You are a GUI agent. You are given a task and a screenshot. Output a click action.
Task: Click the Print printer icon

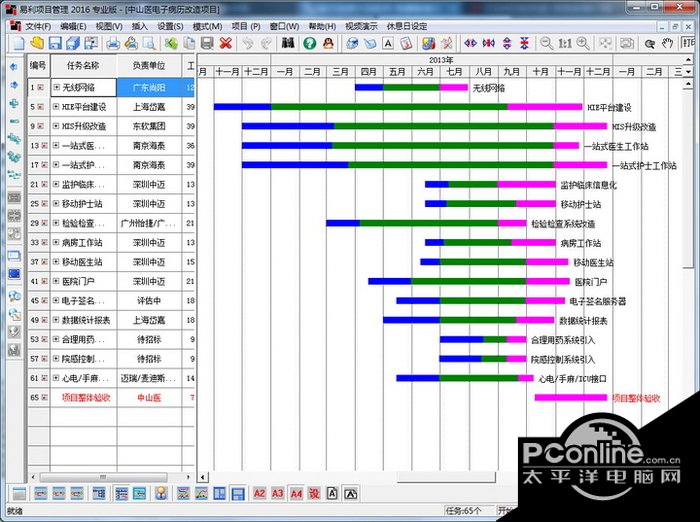click(x=112, y=43)
